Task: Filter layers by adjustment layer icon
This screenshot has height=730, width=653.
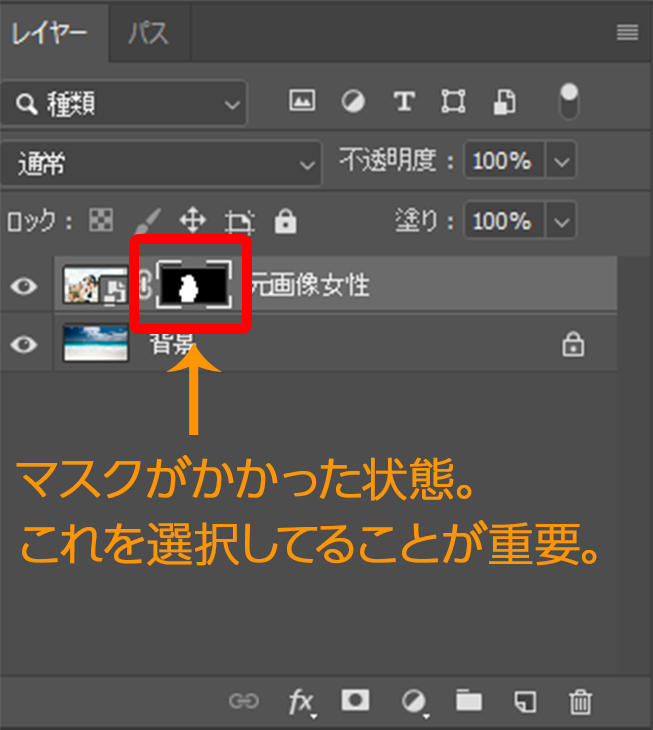Action: 353,102
